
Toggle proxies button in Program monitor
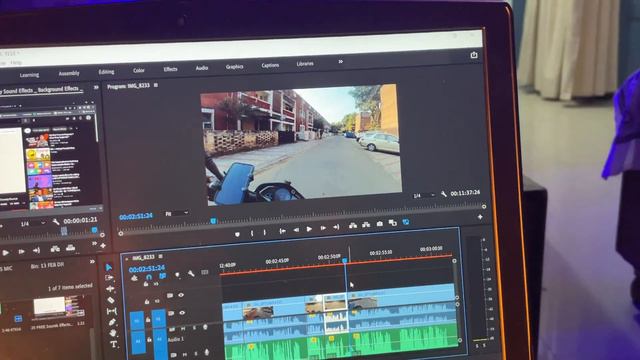point(406,222)
